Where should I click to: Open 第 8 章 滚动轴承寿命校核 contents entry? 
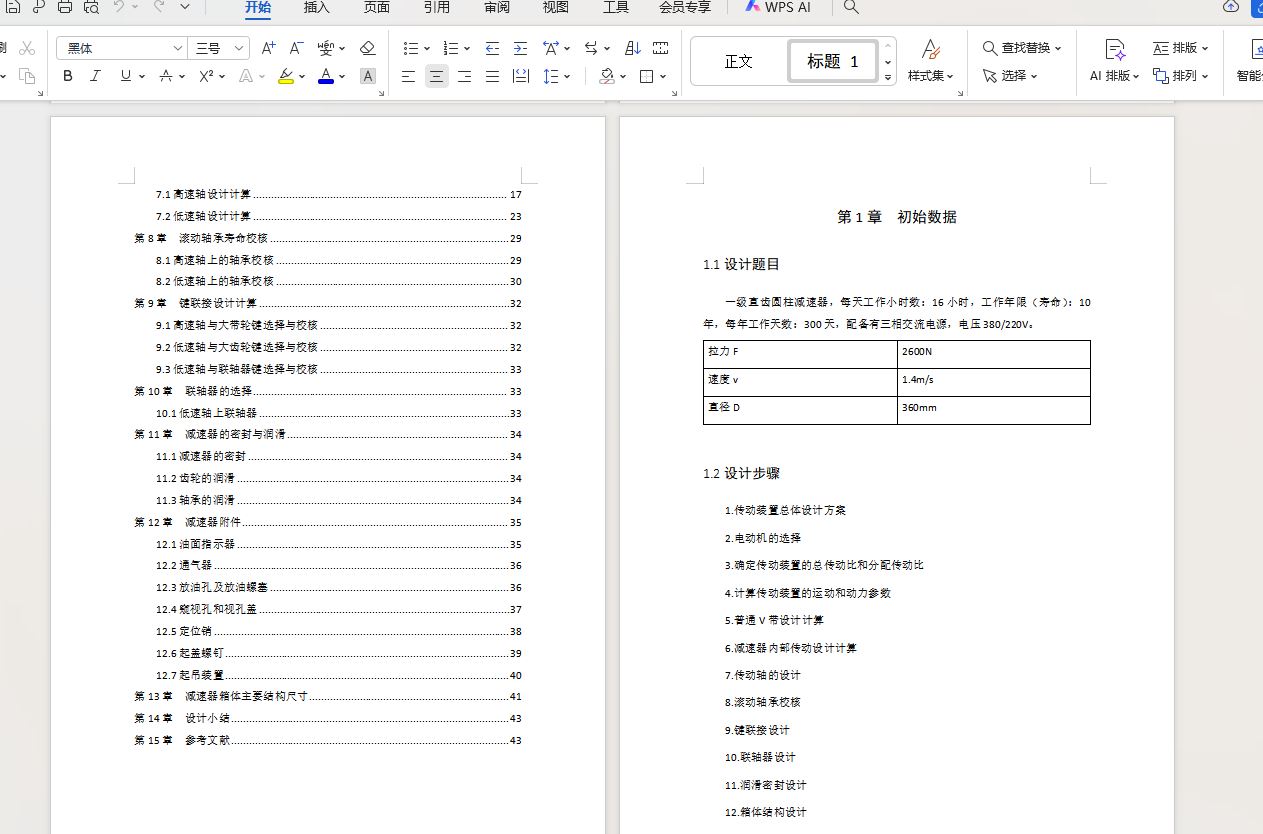328,238
